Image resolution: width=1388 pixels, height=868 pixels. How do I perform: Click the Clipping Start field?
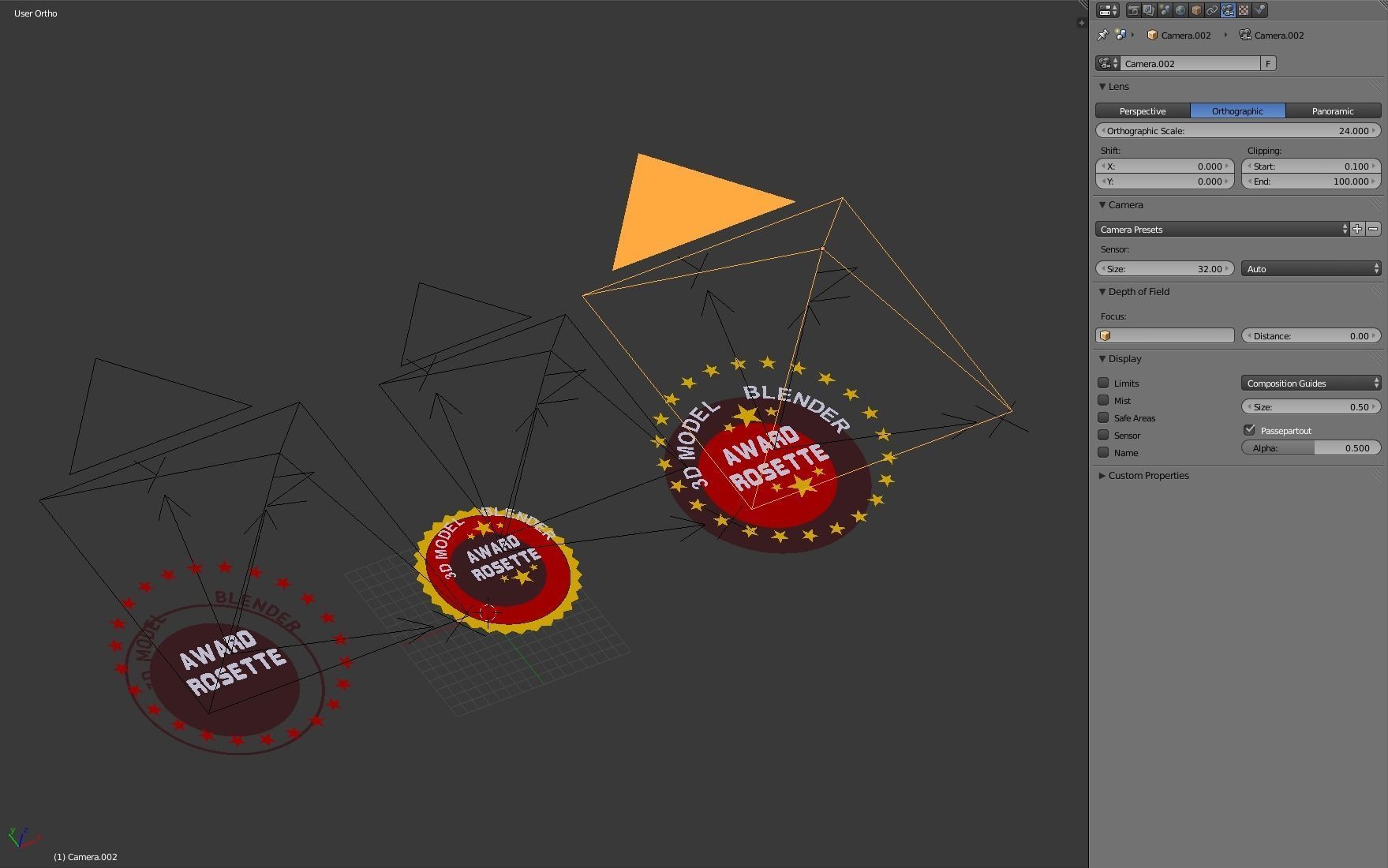click(1311, 166)
